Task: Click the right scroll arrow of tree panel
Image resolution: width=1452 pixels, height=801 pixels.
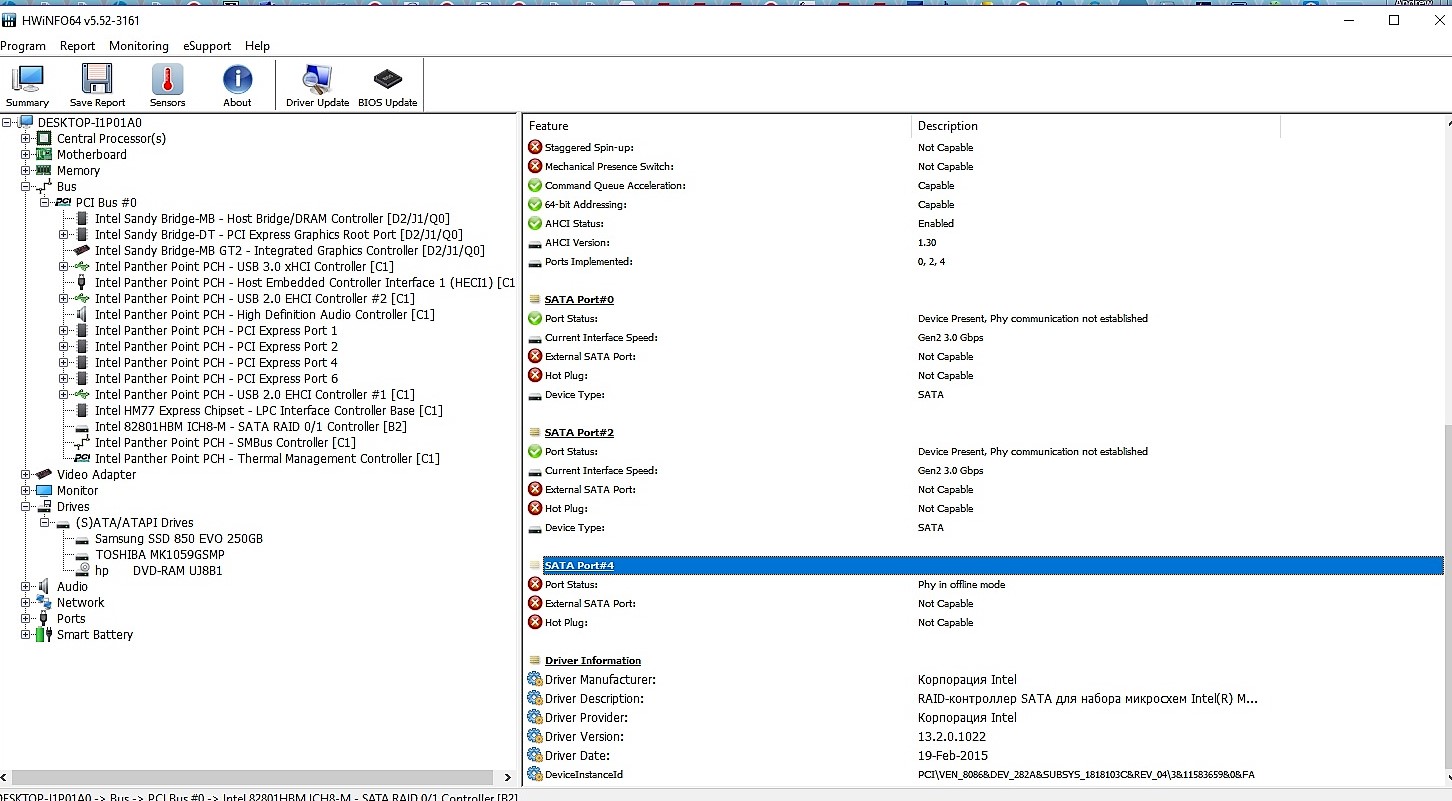Action: (x=508, y=777)
